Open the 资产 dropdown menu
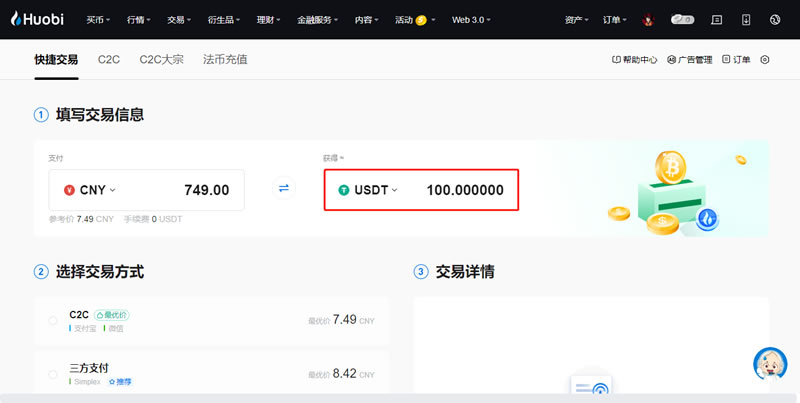 (576, 19)
